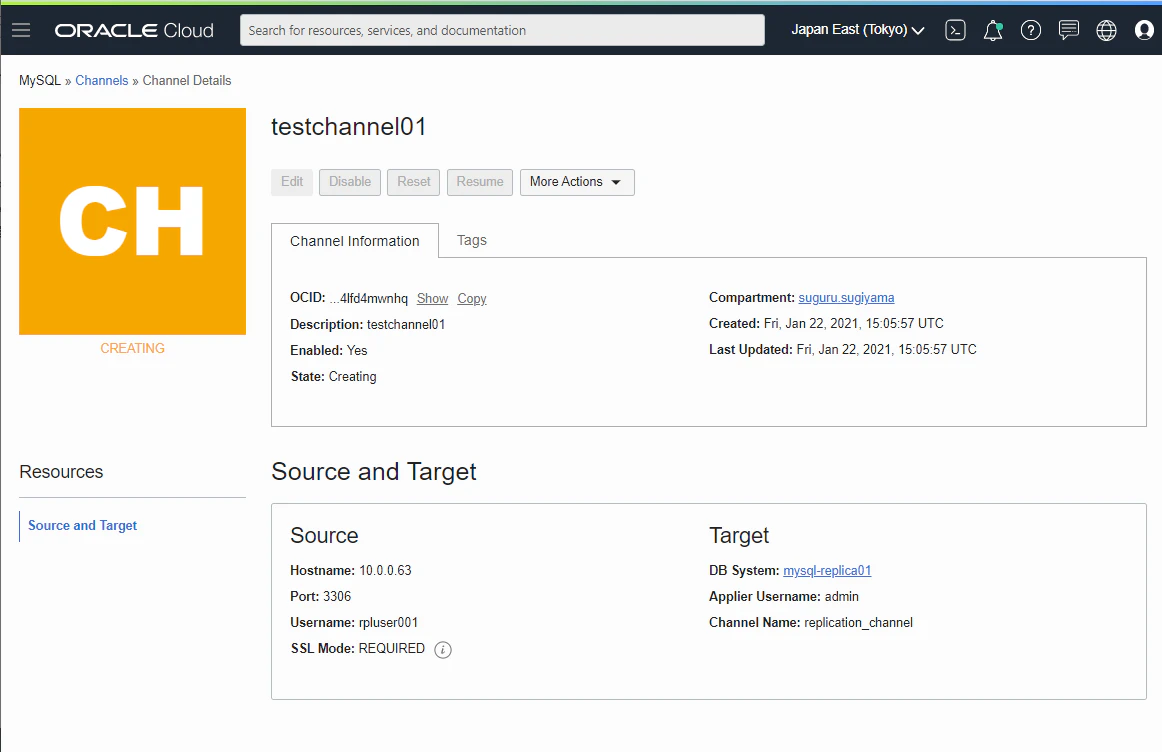Show the full OCID

pos(432,299)
